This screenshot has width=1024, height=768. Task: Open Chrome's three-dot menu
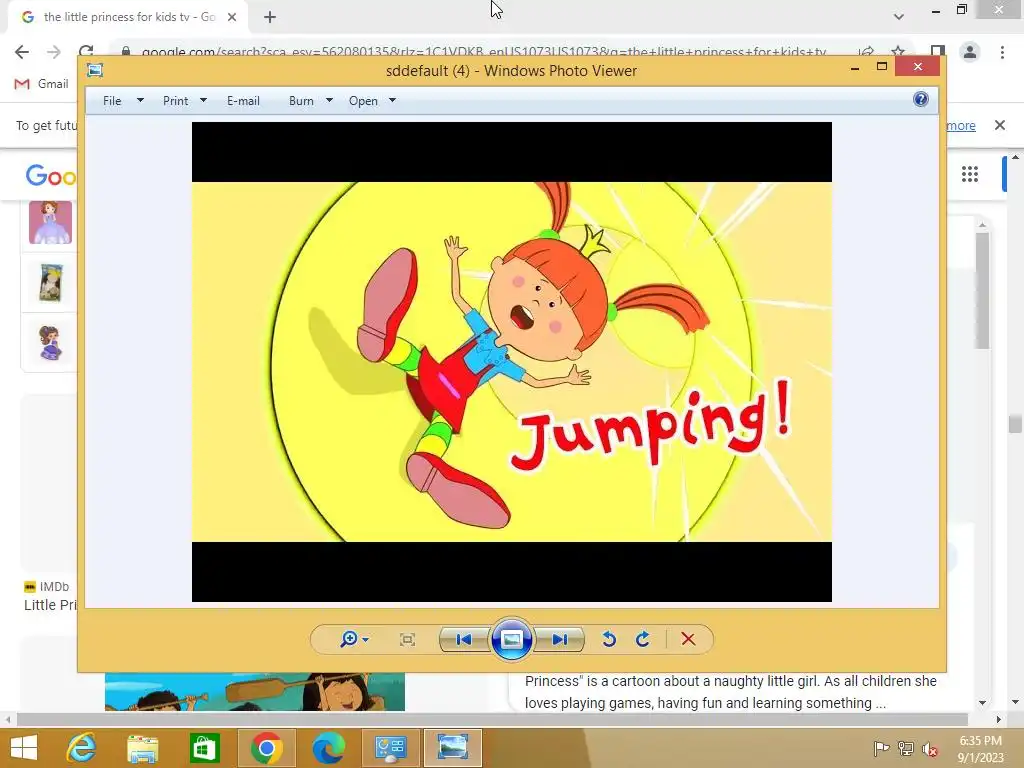click(x=1002, y=52)
